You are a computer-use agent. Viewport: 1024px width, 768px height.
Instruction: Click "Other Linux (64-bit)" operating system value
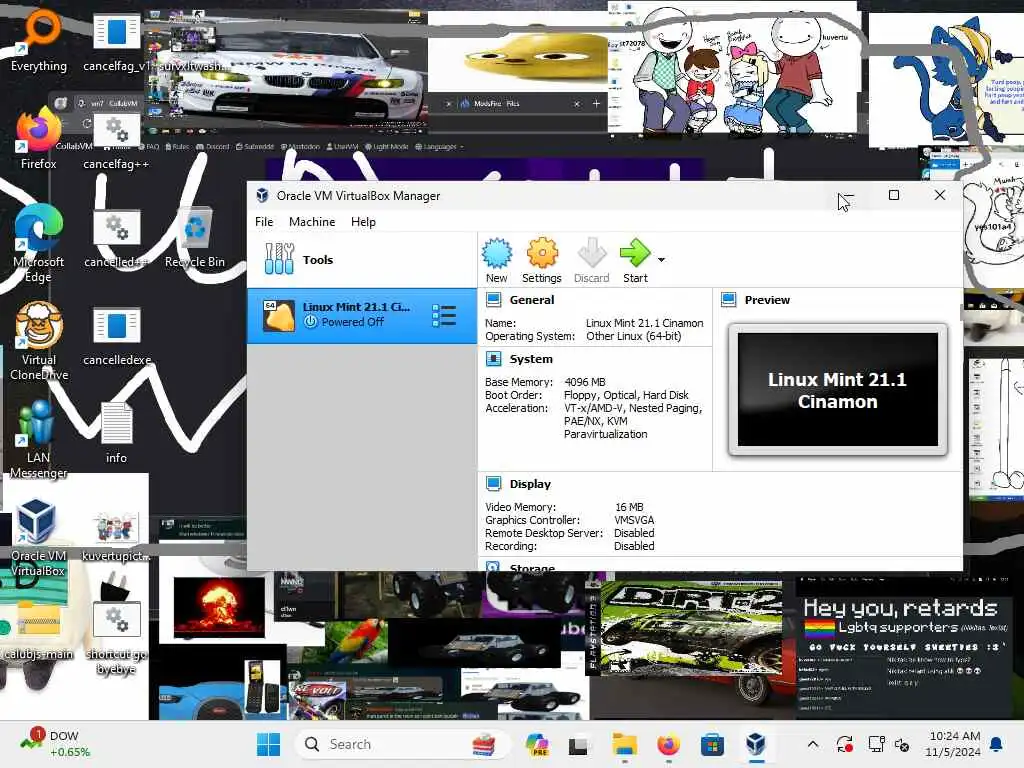pos(633,336)
